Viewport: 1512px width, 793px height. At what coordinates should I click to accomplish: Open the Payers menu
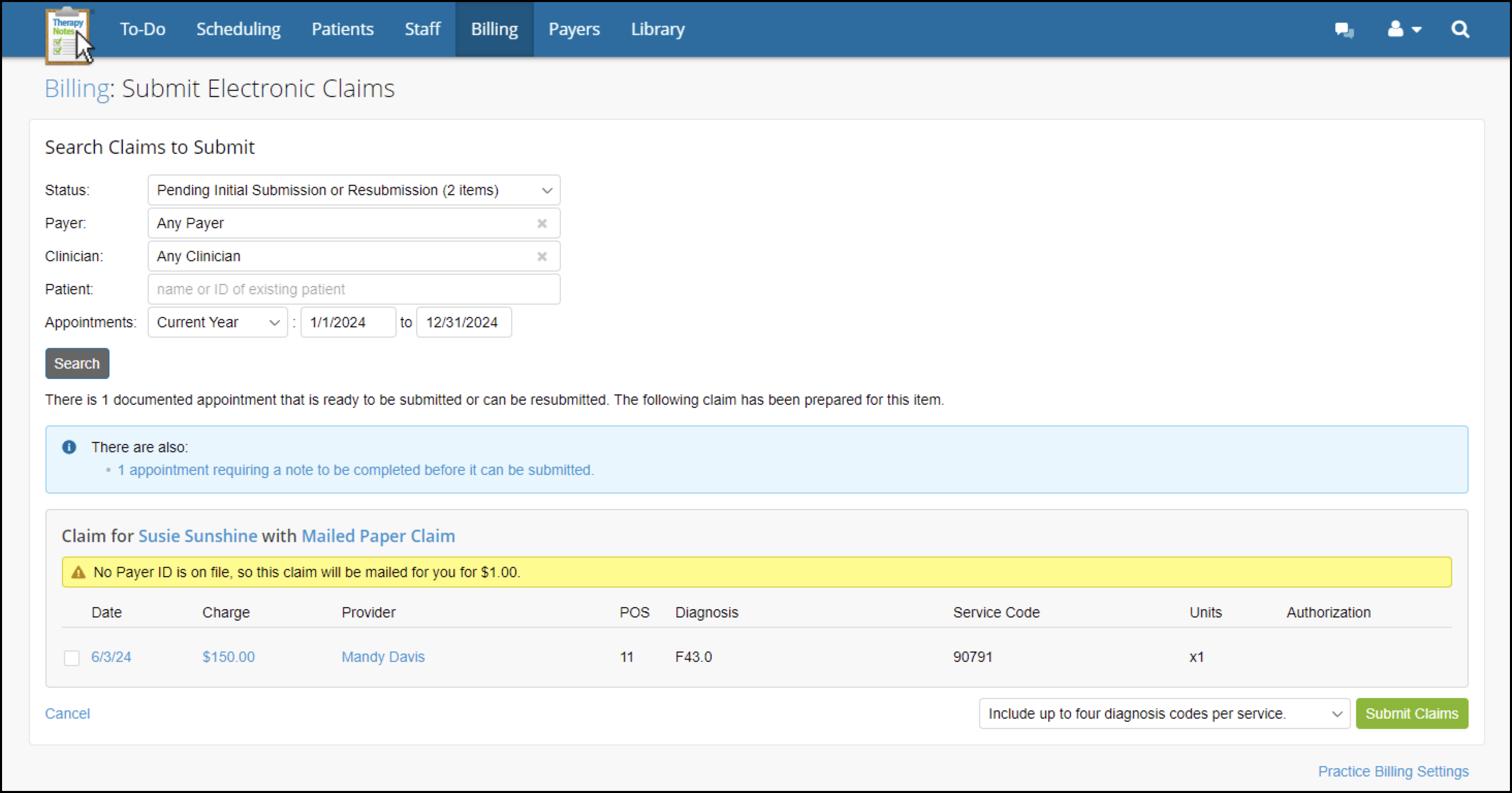click(x=574, y=29)
